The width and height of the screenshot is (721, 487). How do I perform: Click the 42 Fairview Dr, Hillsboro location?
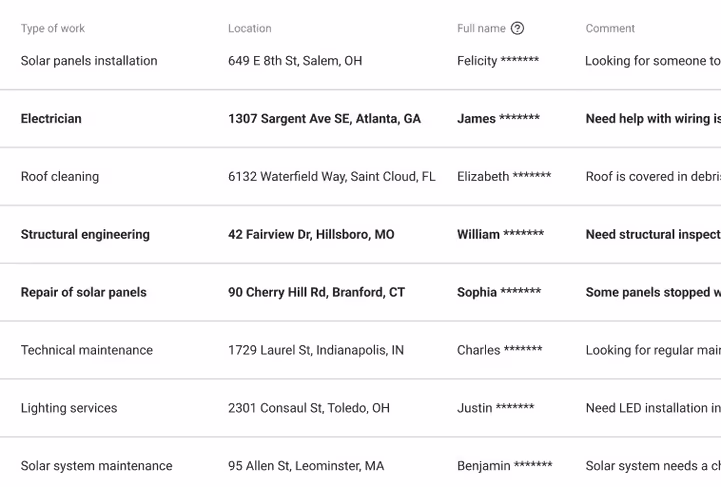pyautogui.click(x=311, y=235)
